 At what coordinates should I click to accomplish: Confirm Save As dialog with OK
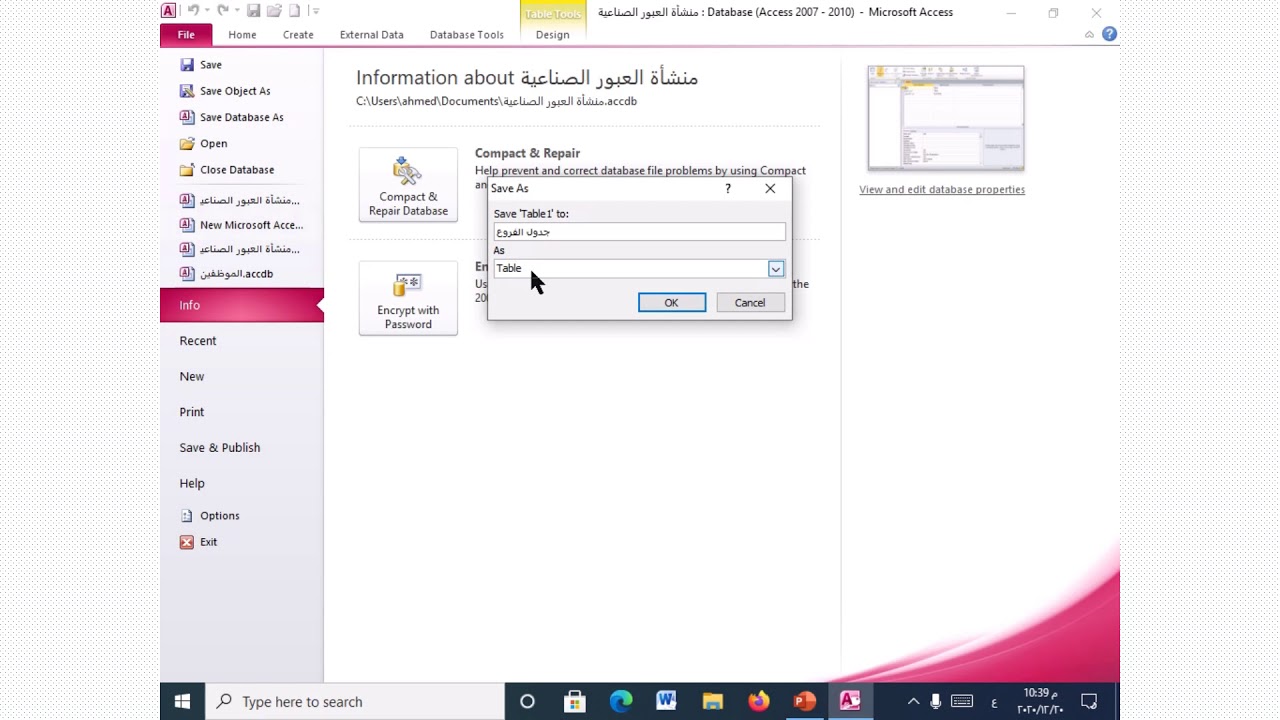(672, 303)
